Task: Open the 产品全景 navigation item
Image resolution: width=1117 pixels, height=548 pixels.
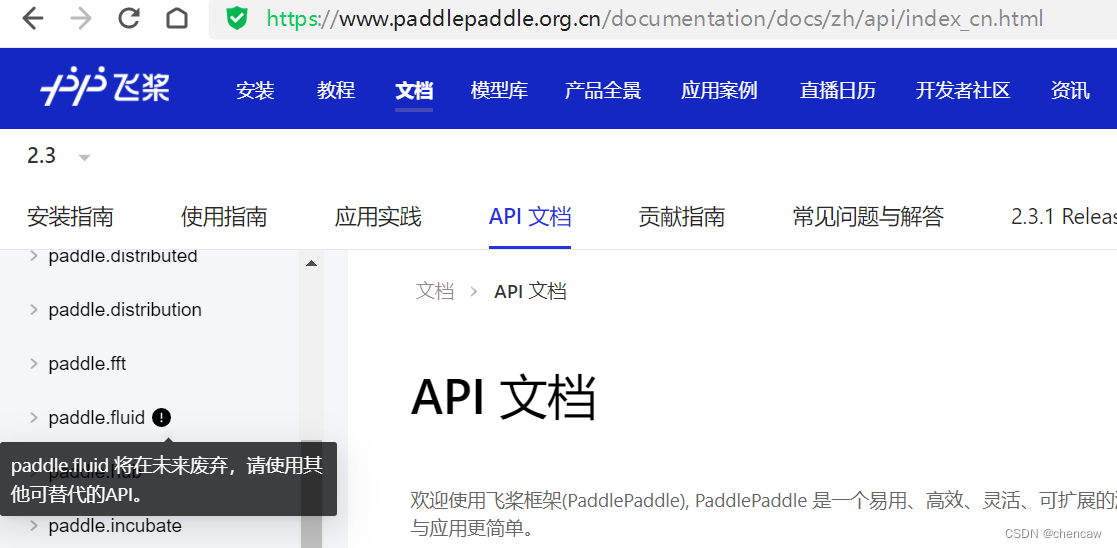Action: 603,91
